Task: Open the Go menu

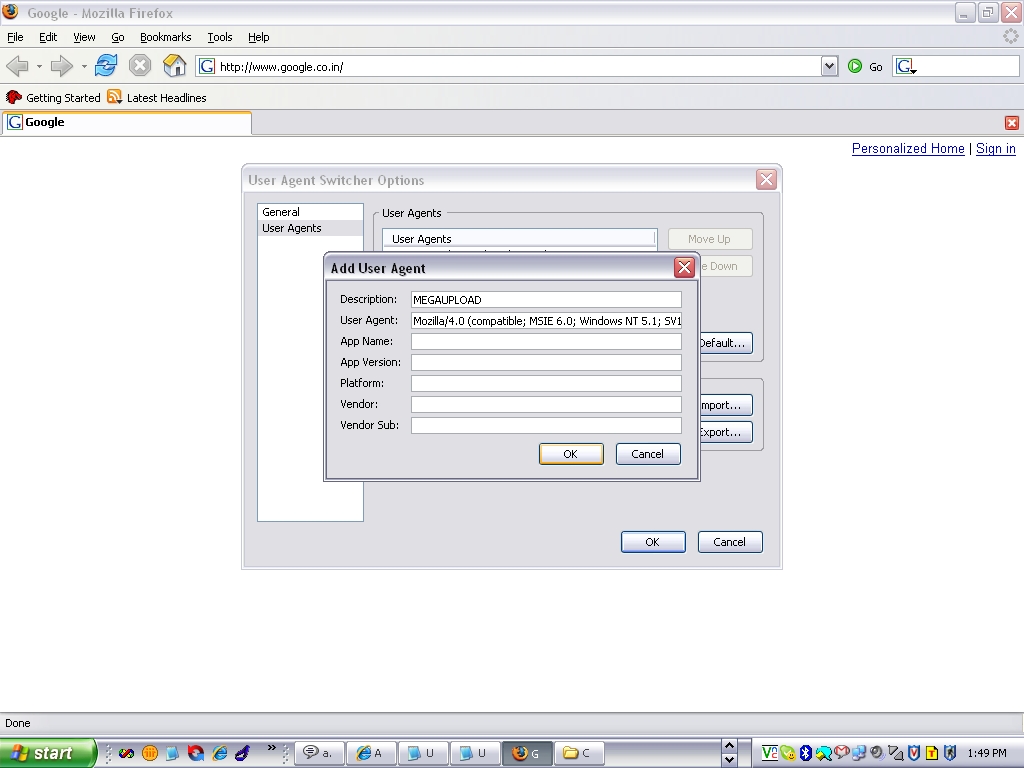Action: pos(118,37)
